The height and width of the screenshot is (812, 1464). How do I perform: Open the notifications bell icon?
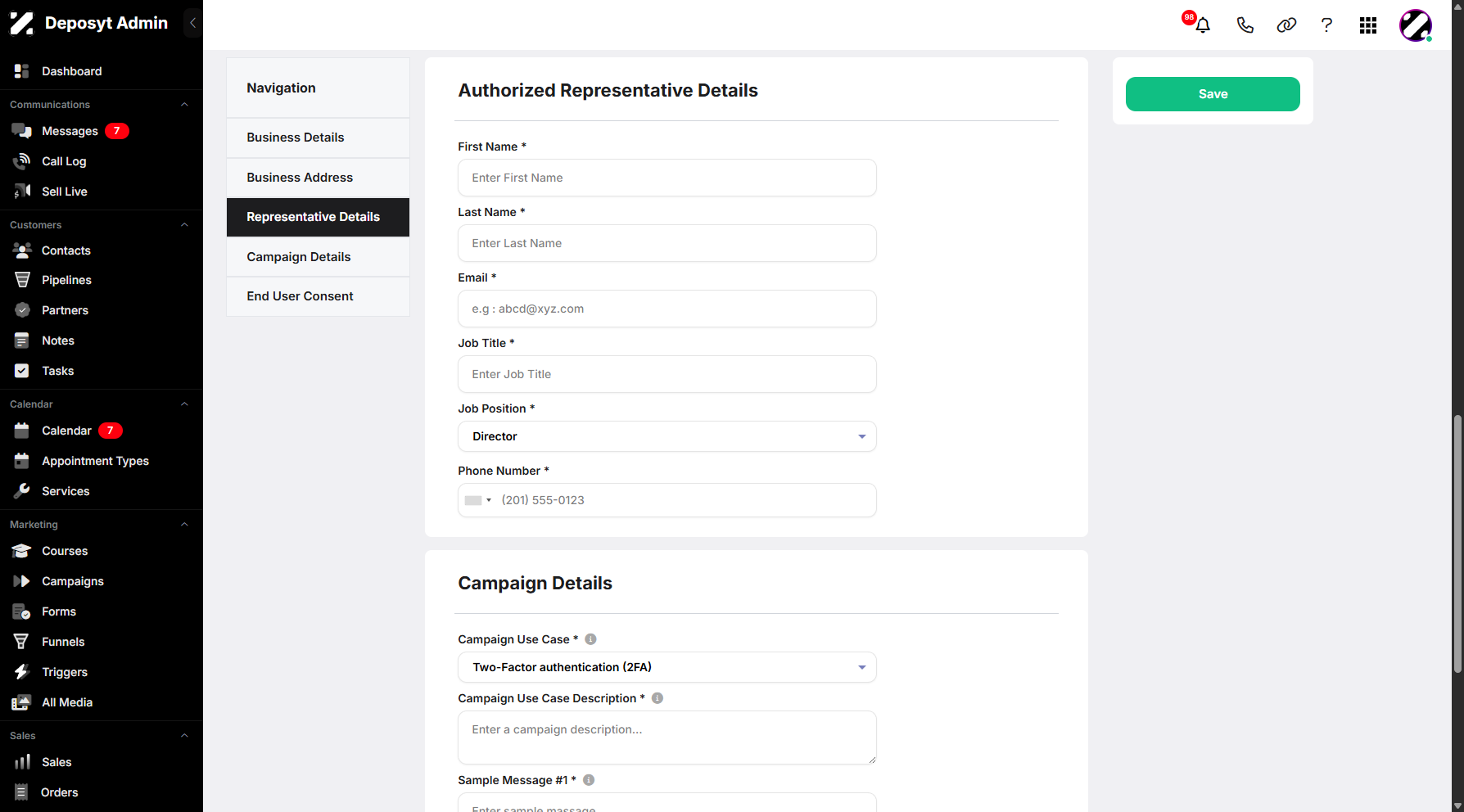1202,25
